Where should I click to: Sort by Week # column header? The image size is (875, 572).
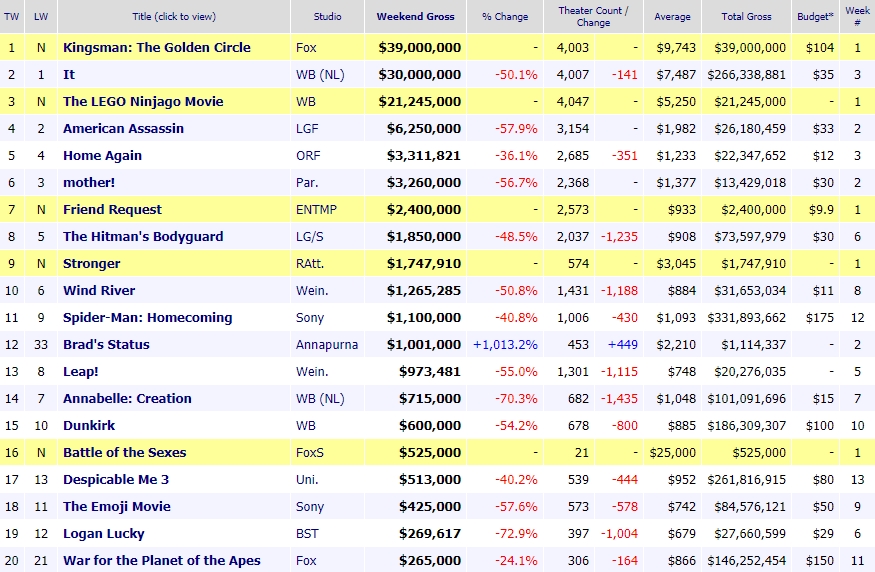point(857,16)
